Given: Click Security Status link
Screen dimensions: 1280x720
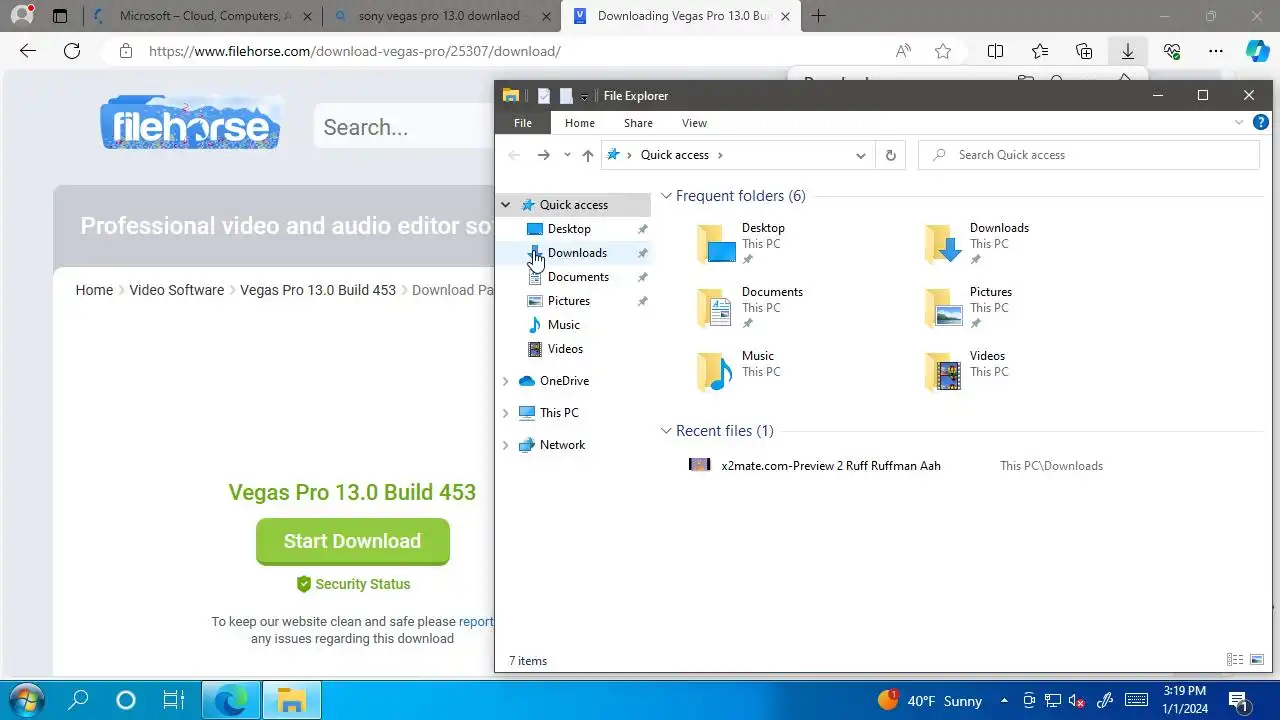Looking at the screenshot, I should pos(352,584).
